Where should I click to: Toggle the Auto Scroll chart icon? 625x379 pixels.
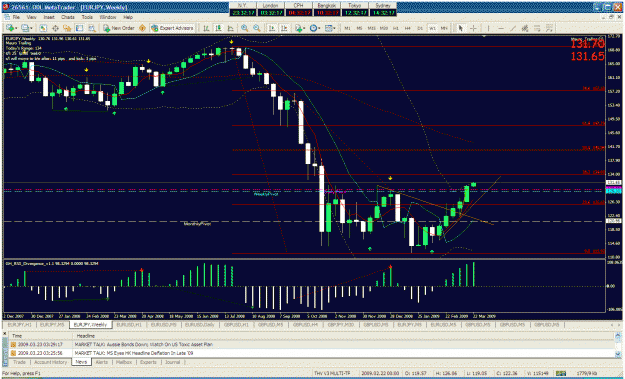pyautogui.click(x=271, y=28)
